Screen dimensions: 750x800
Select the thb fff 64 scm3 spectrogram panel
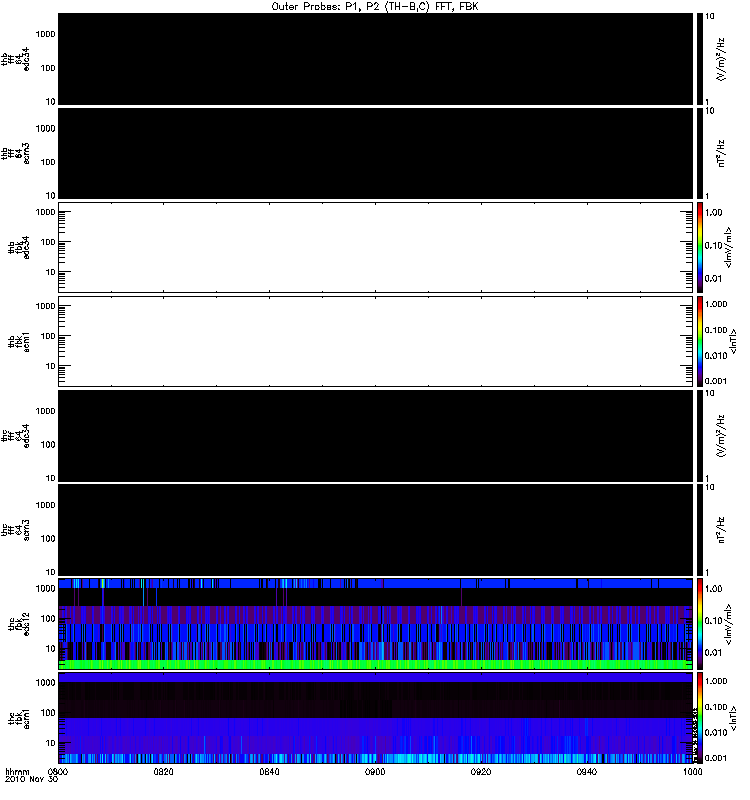(376, 153)
